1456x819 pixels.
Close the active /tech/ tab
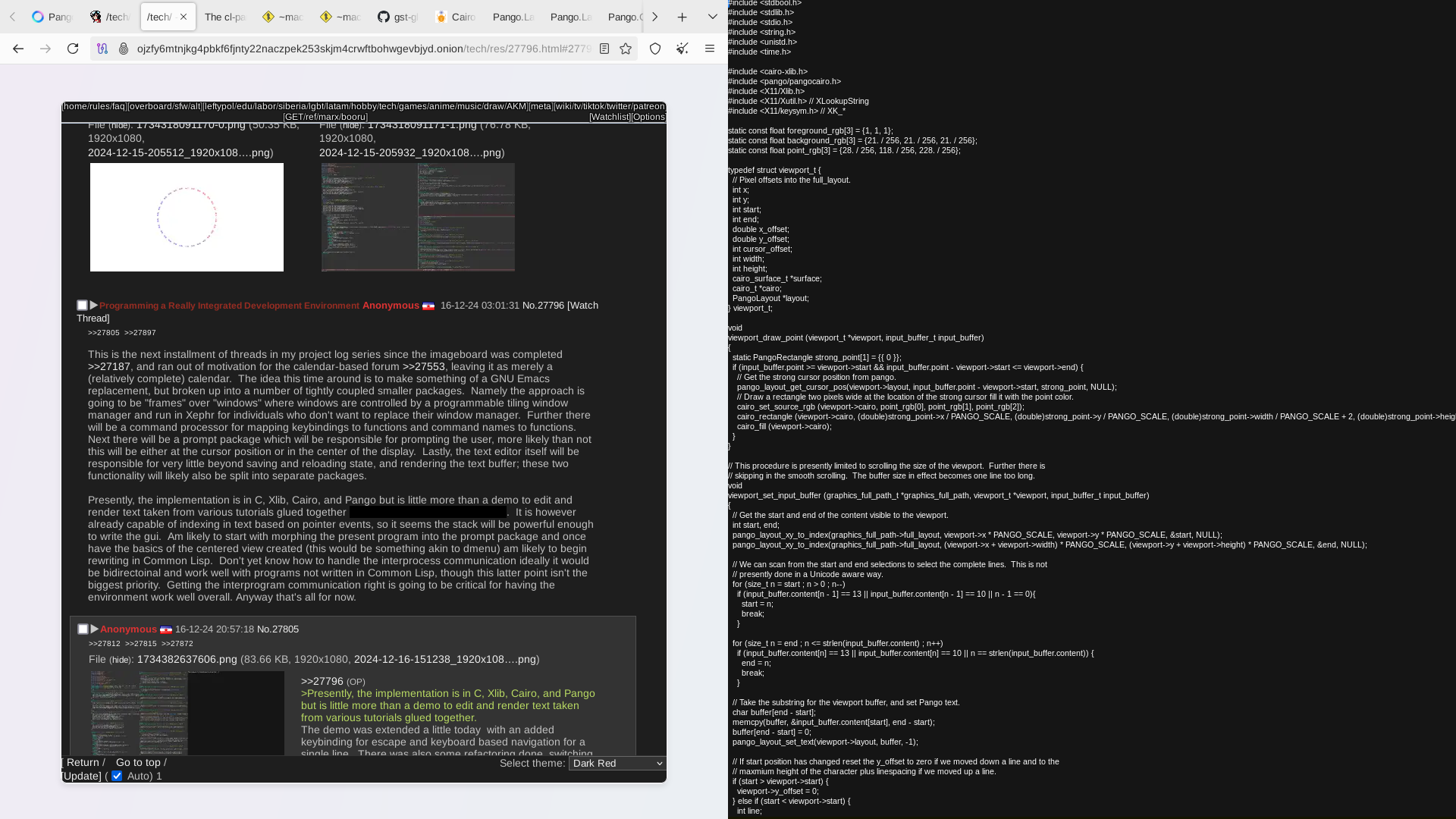pos(184,17)
